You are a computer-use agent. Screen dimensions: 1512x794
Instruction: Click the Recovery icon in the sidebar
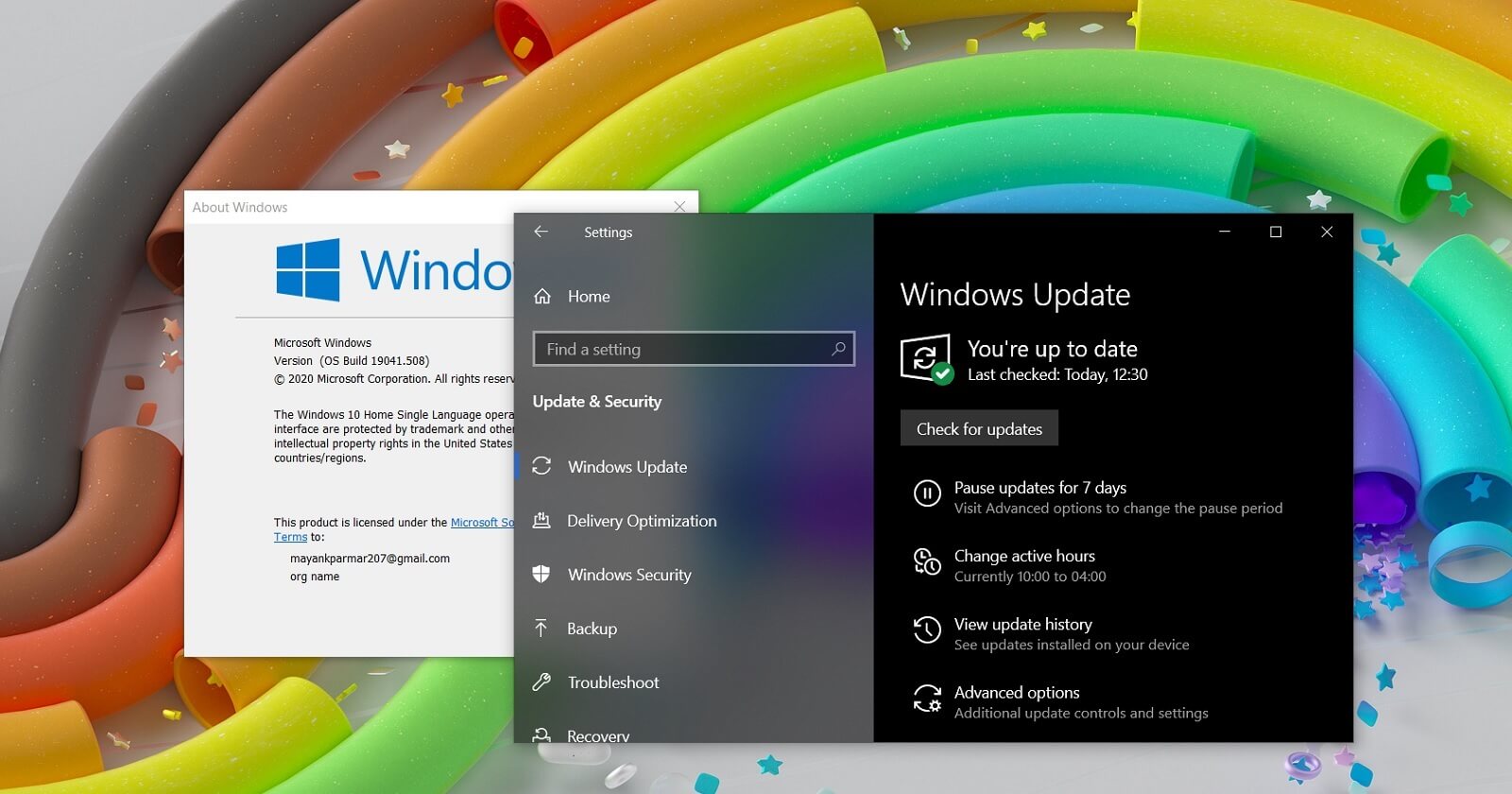[541, 734]
